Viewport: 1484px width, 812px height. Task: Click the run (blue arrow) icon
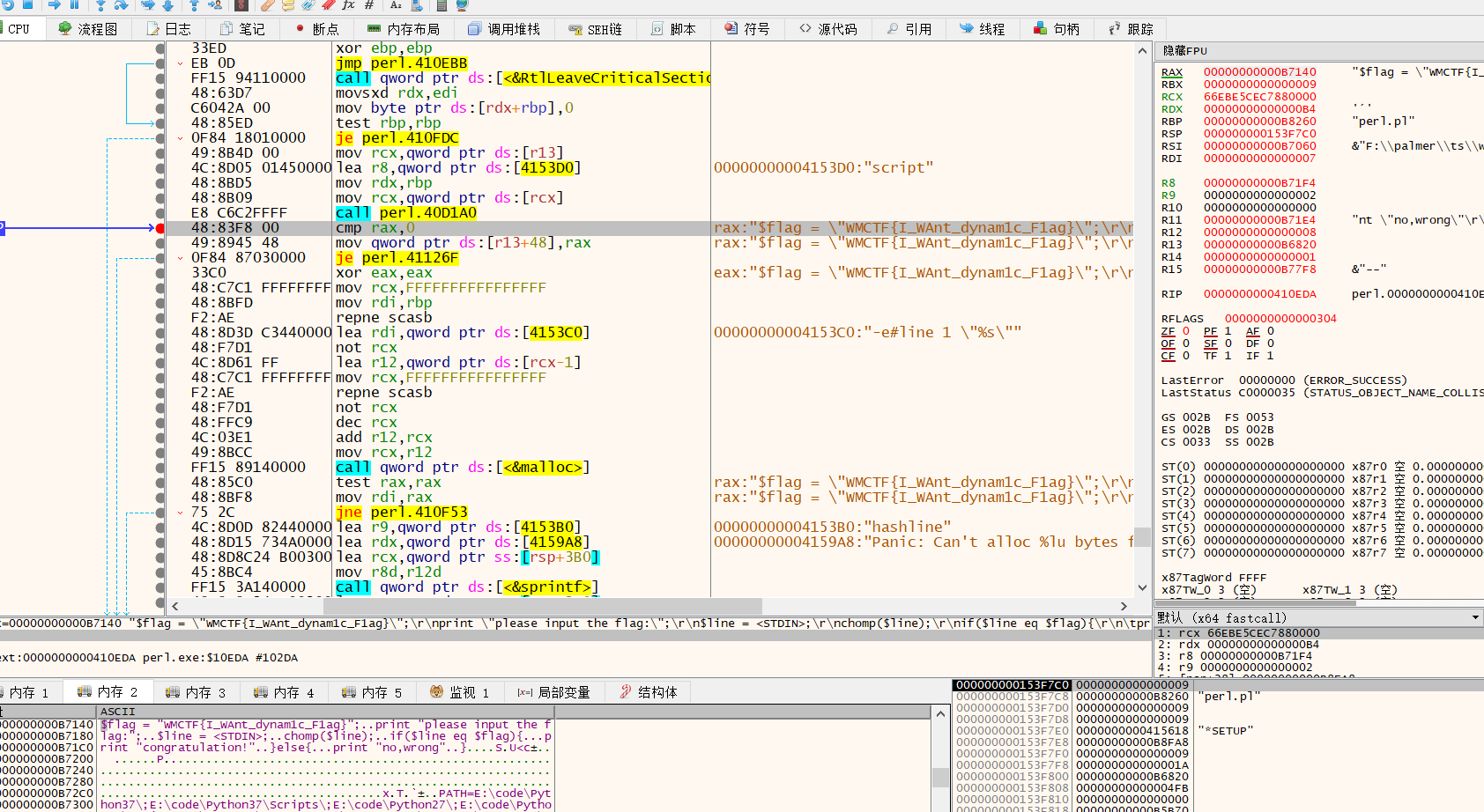click(x=56, y=7)
